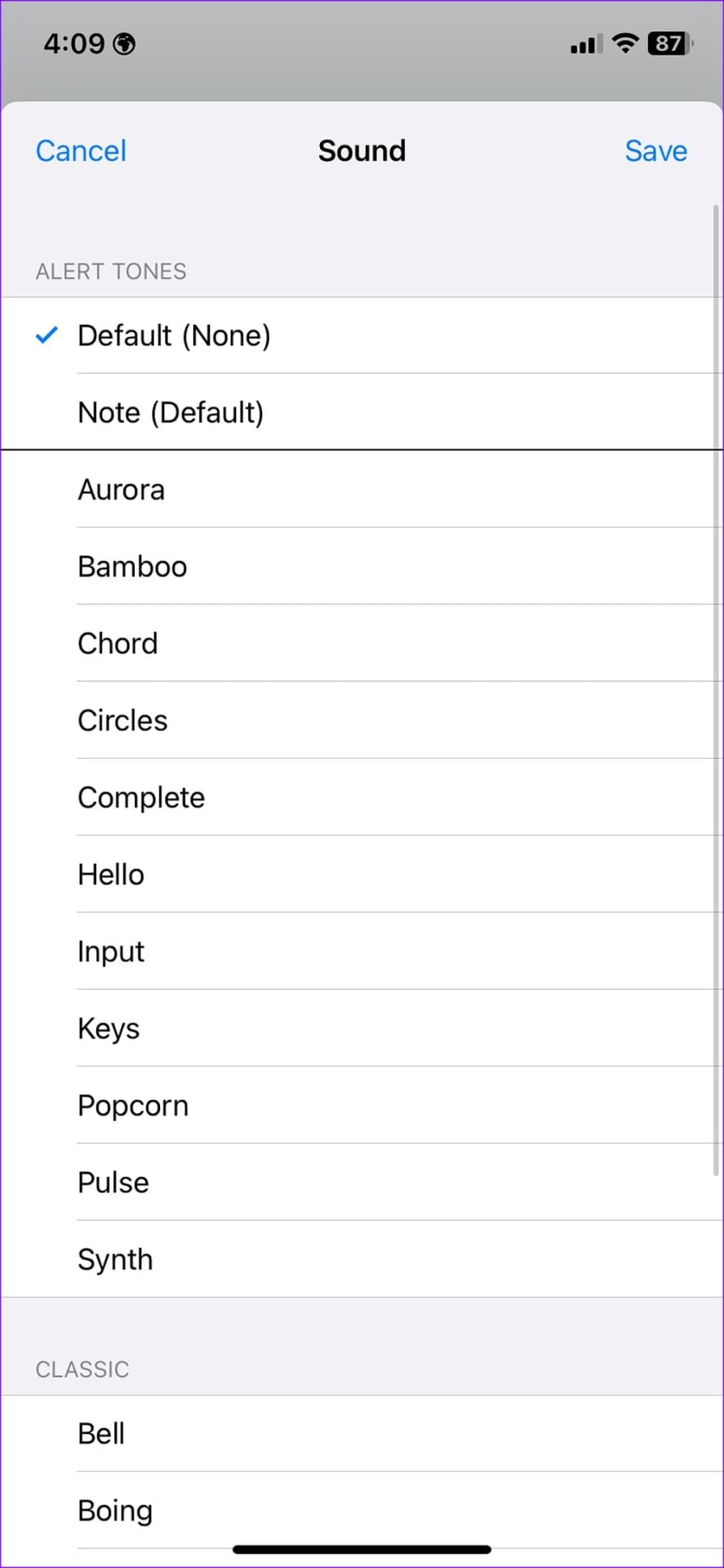724x1568 pixels.
Task: Select the Popcorn alert tone
Action: [362, 1105]
